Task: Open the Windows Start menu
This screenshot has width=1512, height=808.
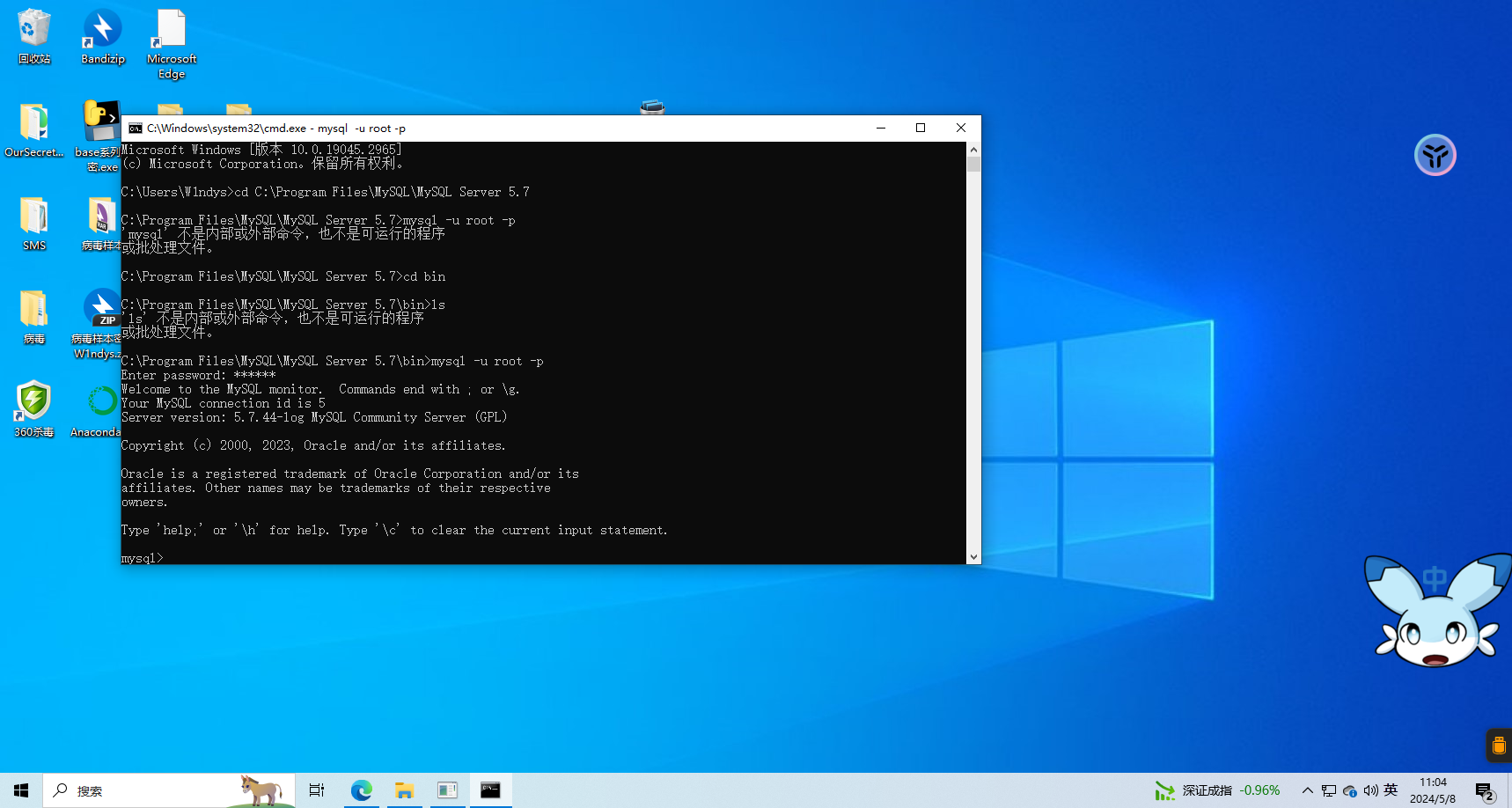Action: click(x=21, y=790)
